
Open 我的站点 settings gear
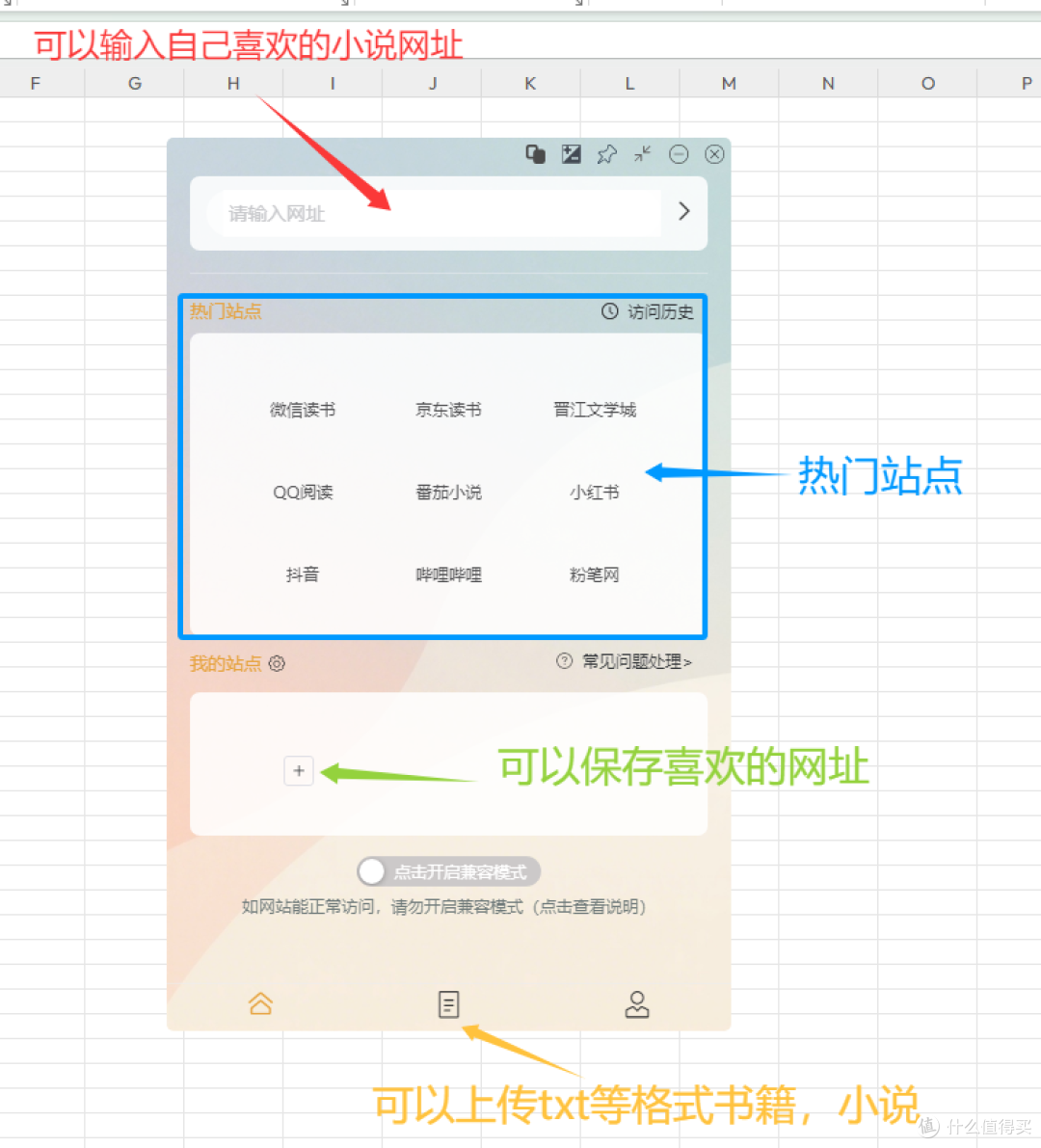(x=277, y=663)
